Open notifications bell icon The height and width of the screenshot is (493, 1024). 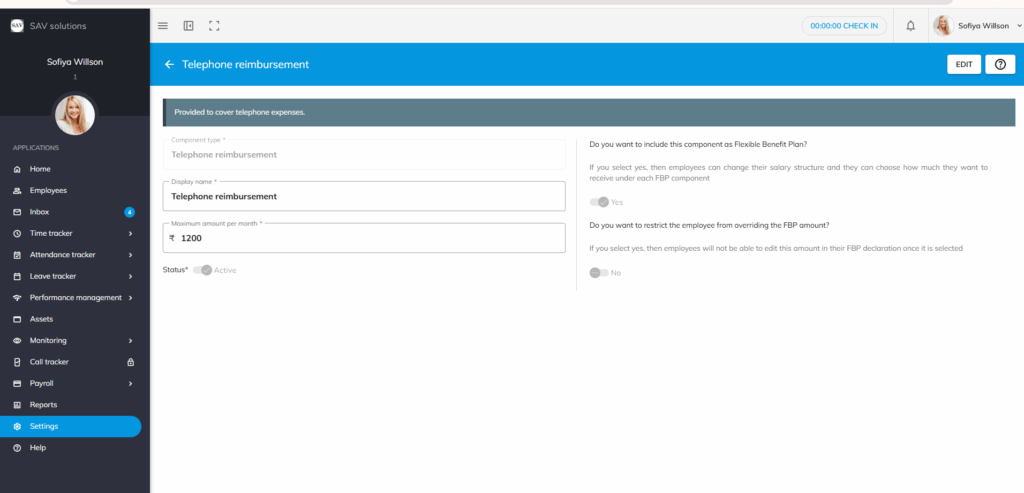(910, 26)
